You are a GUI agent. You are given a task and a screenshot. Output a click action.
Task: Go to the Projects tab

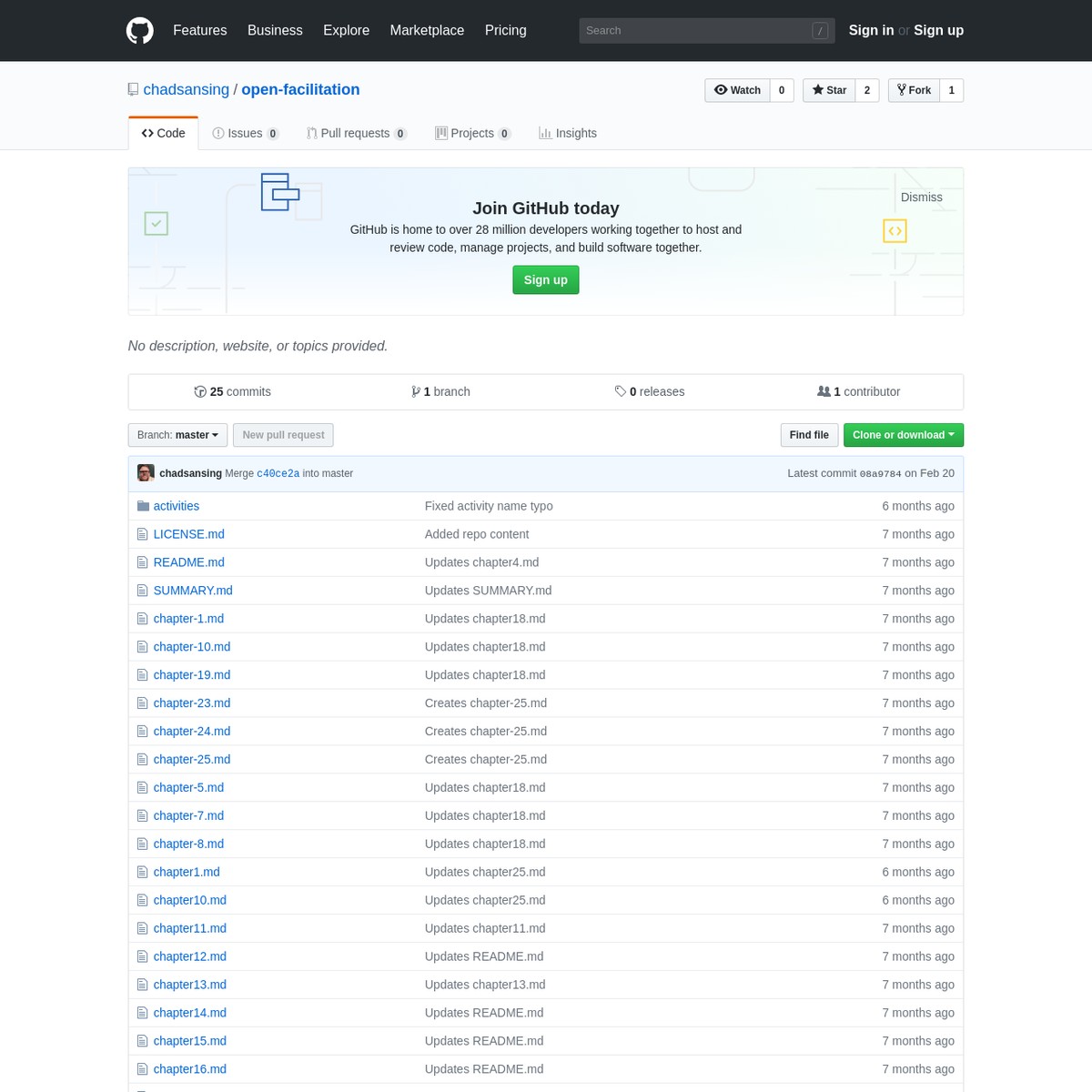pyautogui.click(x=473, y=133)
